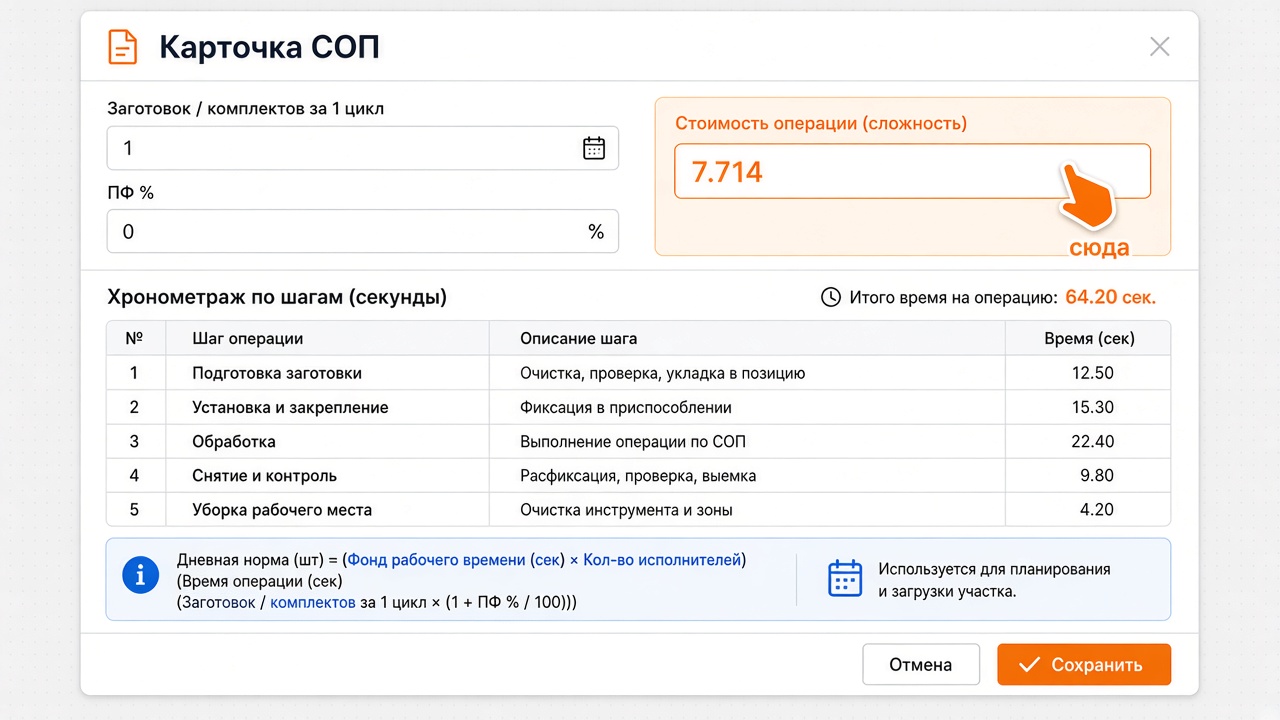Click the description Выполнение операции по СОП

pos(633,442)
